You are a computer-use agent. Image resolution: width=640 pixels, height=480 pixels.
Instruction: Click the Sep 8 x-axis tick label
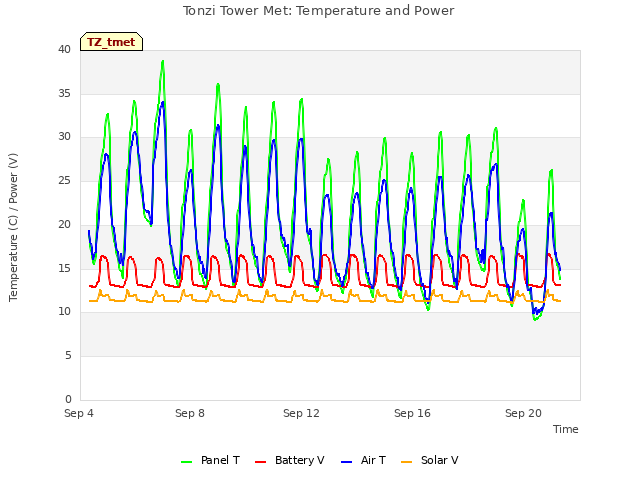[x=190, y=413]
